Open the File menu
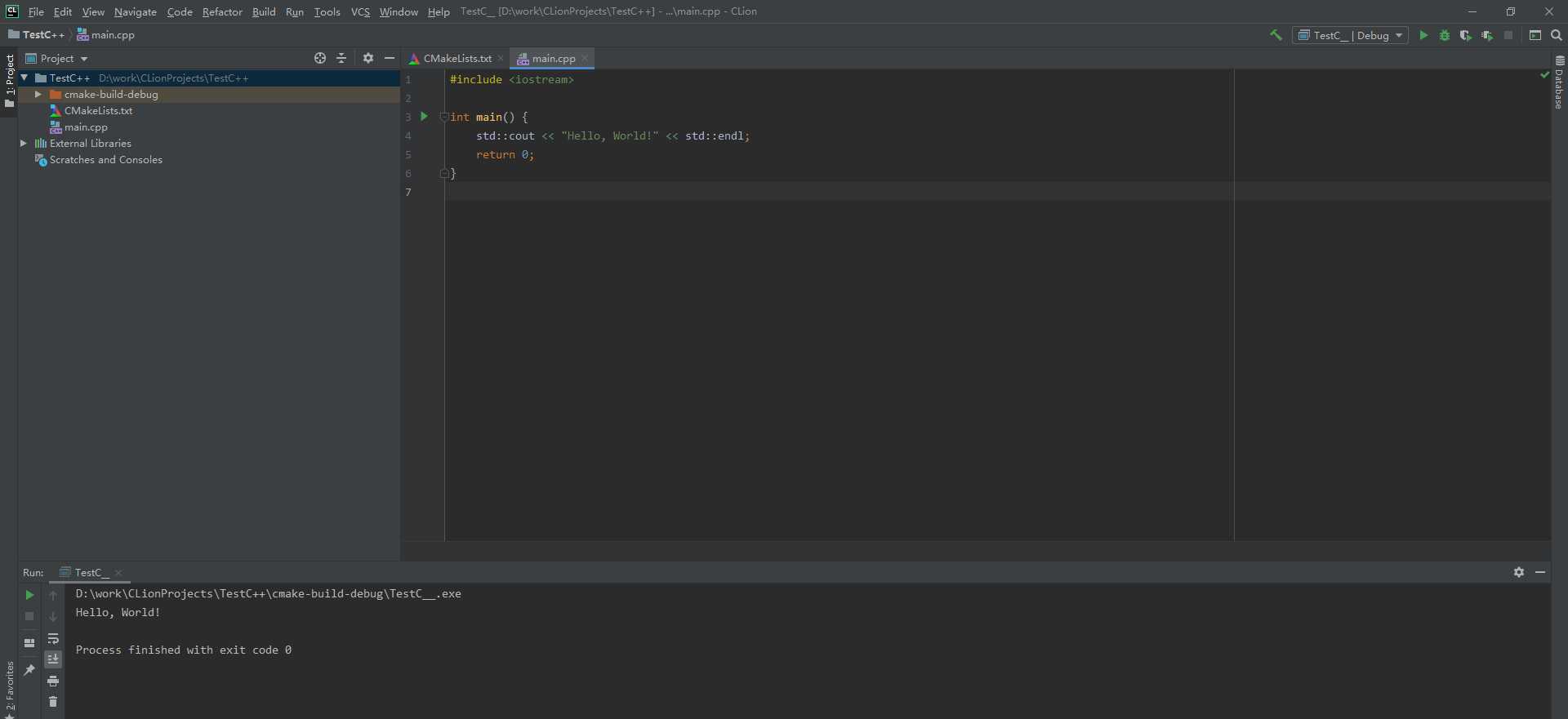1568x719 pixels. point(36,11)
